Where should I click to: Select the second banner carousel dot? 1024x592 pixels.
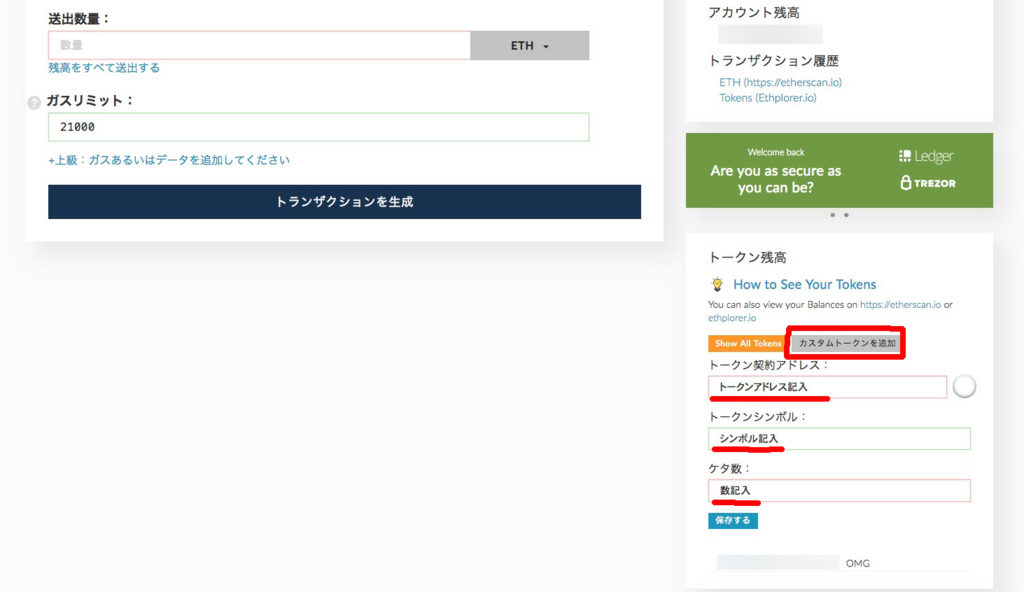click(846, 215)
